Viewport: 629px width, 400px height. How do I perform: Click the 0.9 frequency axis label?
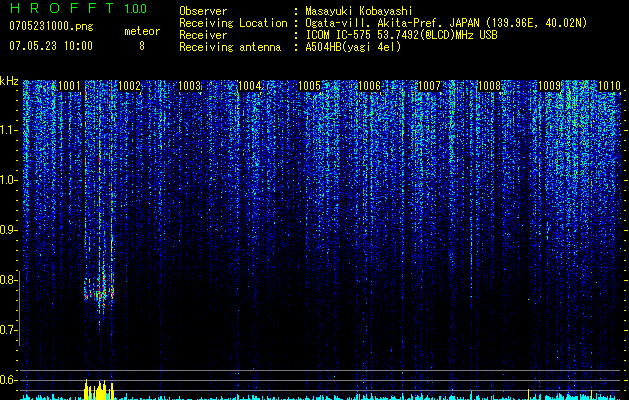coord(7,230)
